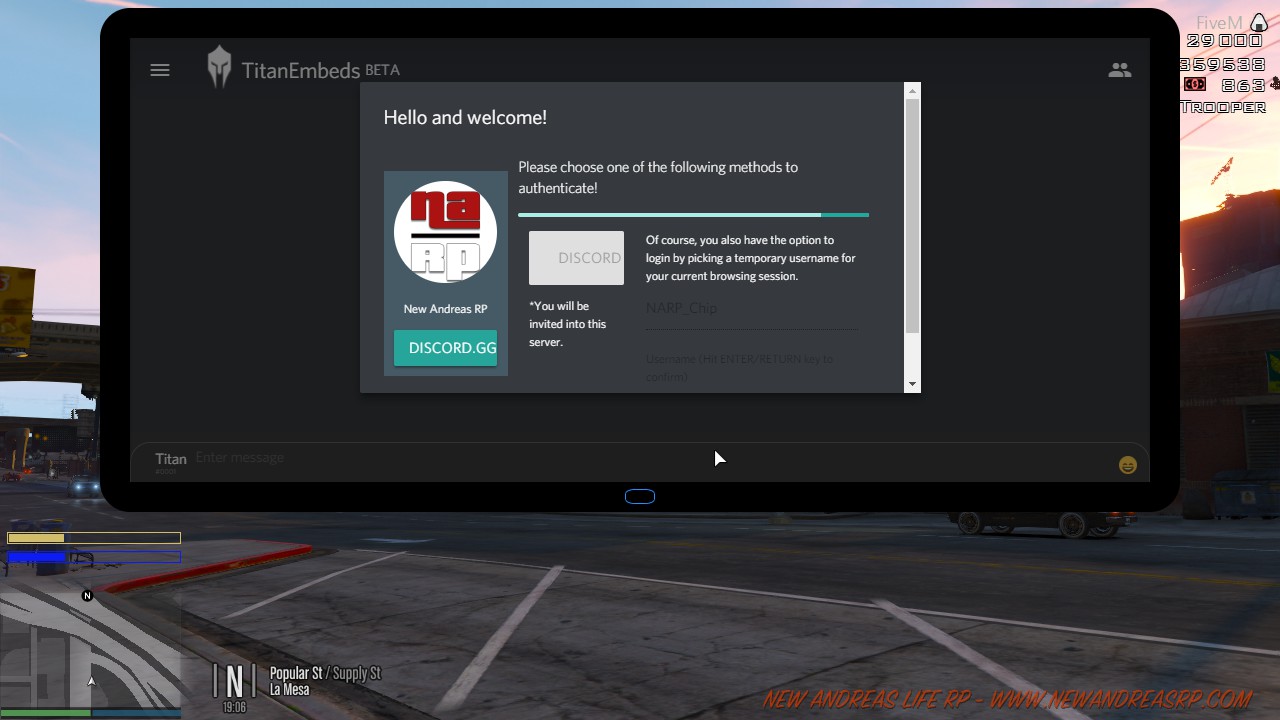Click the dialog scrollbar up arrow

click(912, 91)
